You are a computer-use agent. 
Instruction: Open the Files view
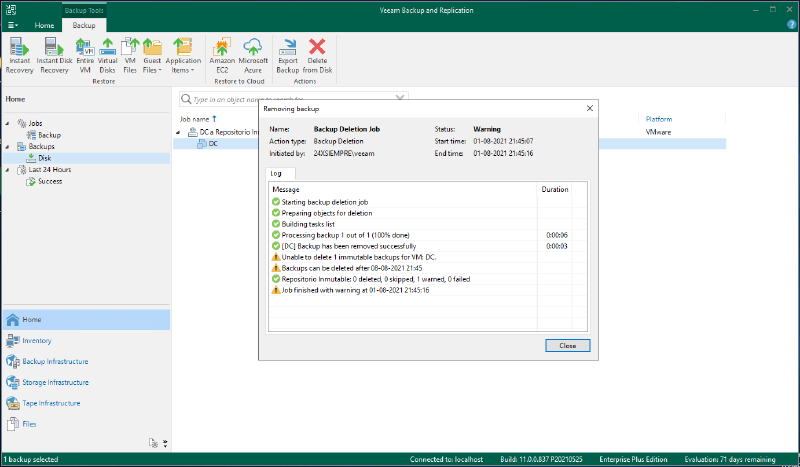pos(86,424)
